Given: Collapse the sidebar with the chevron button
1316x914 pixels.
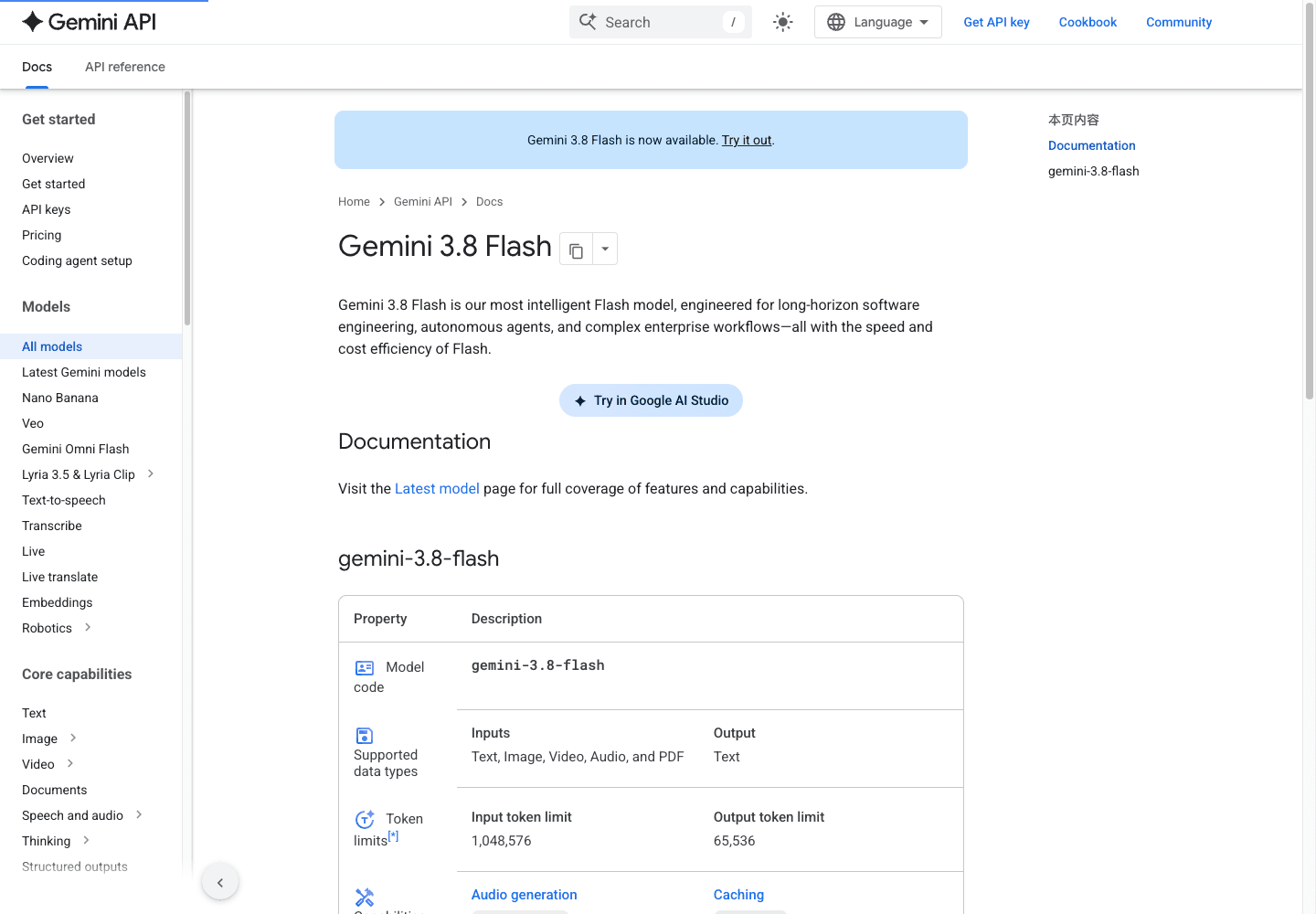Looking at the screenshot, I should click(x=220, y=882).
